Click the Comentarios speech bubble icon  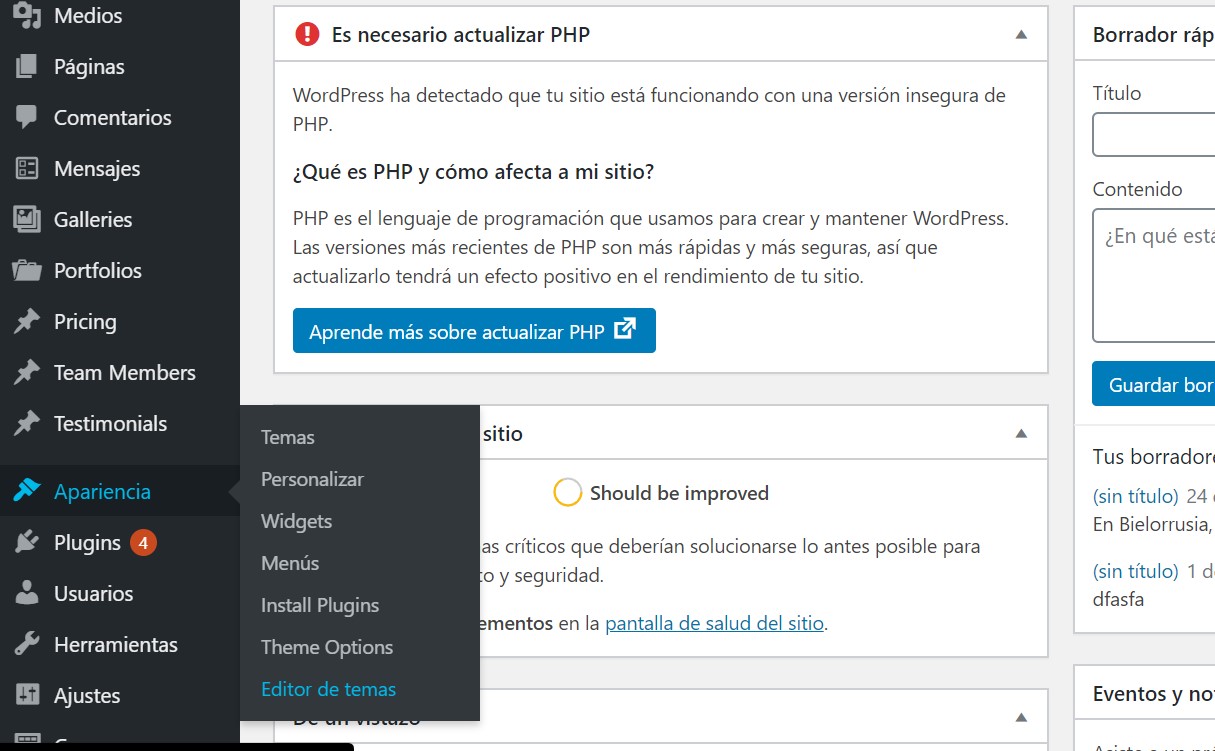27,117
